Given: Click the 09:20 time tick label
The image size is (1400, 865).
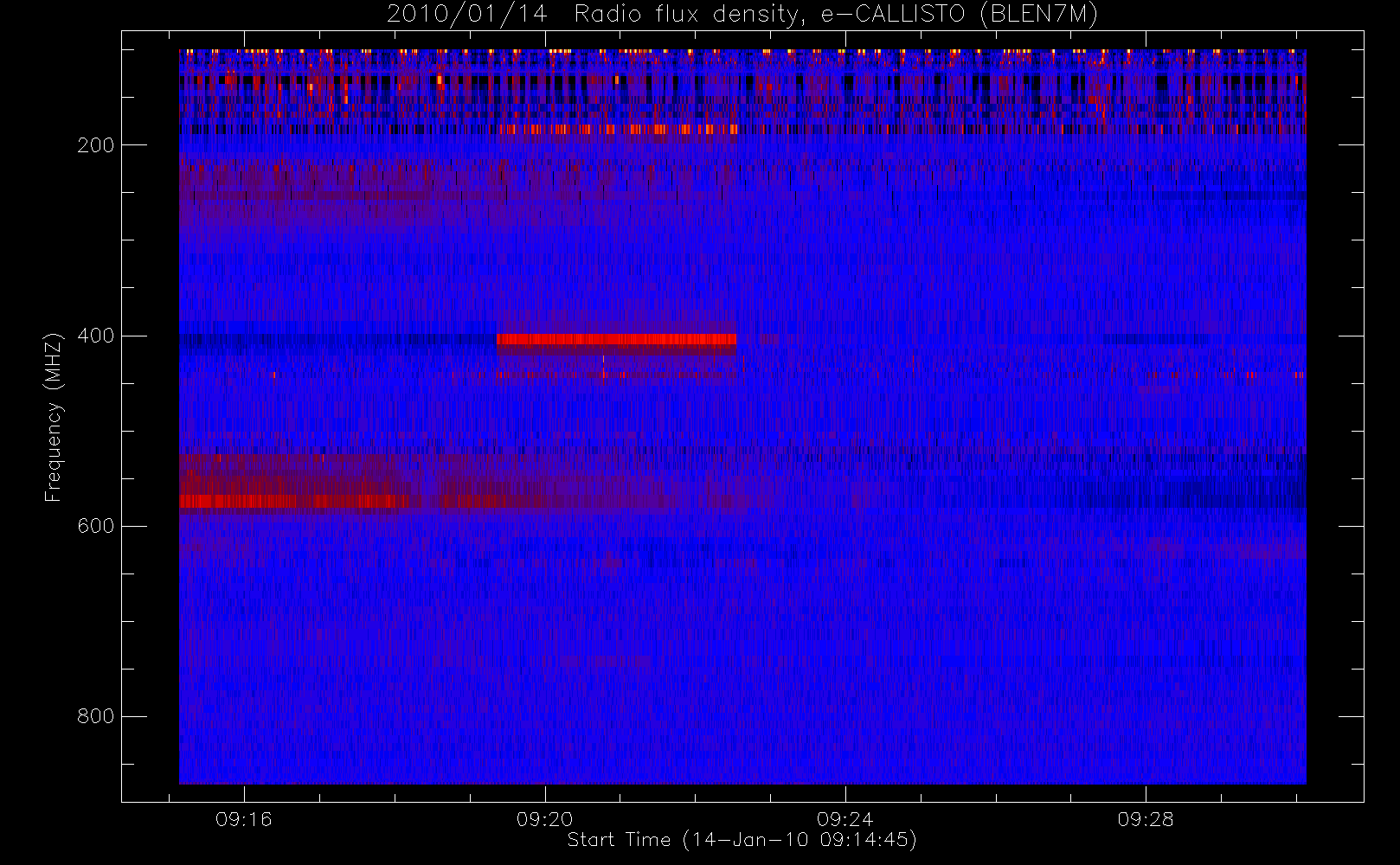Looking at the screenshot, I should (x=545, y=819).
